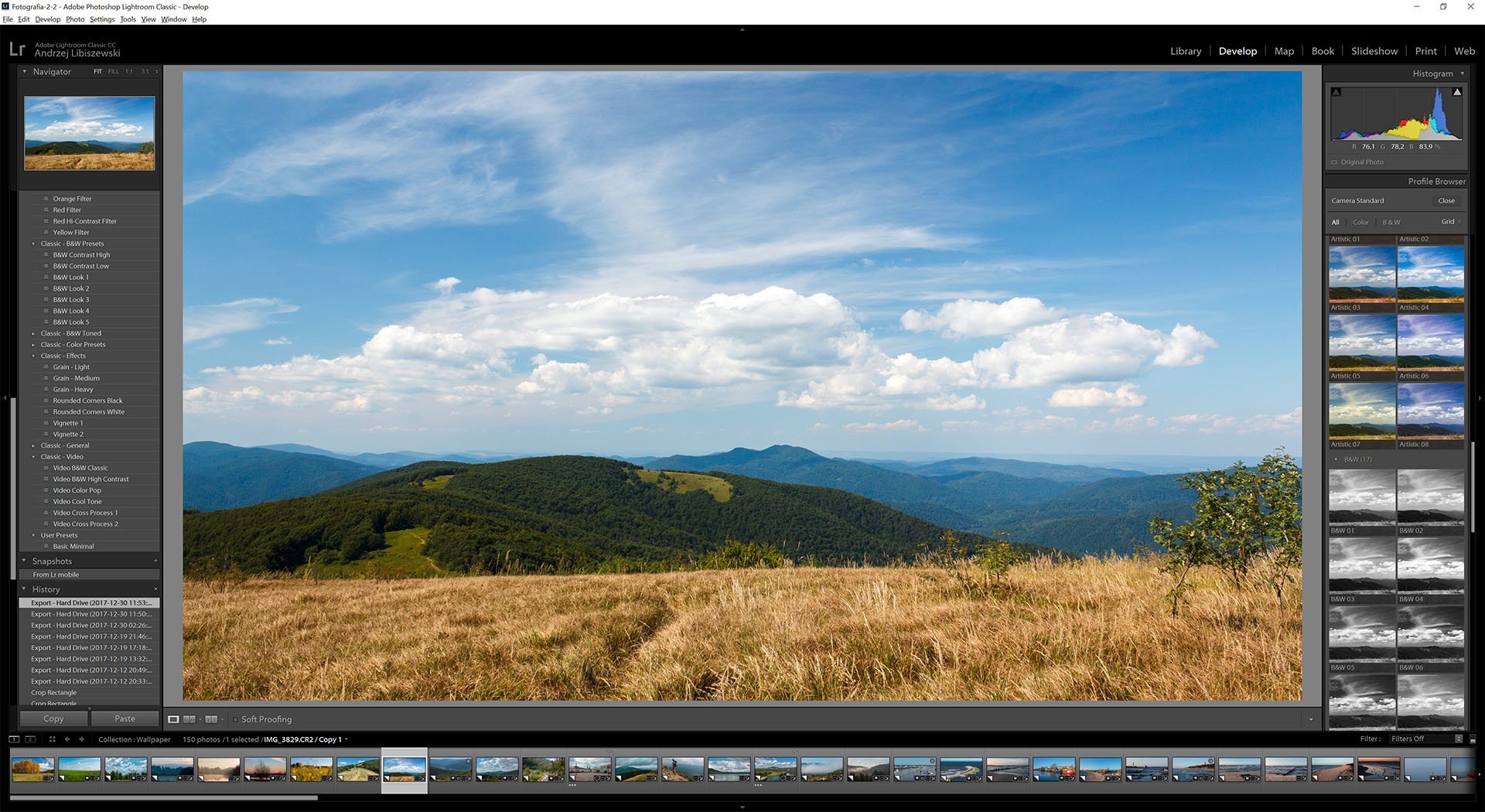1485x812 pixels.
Task: Switch to the Library module
Action: pos(1185,51)
